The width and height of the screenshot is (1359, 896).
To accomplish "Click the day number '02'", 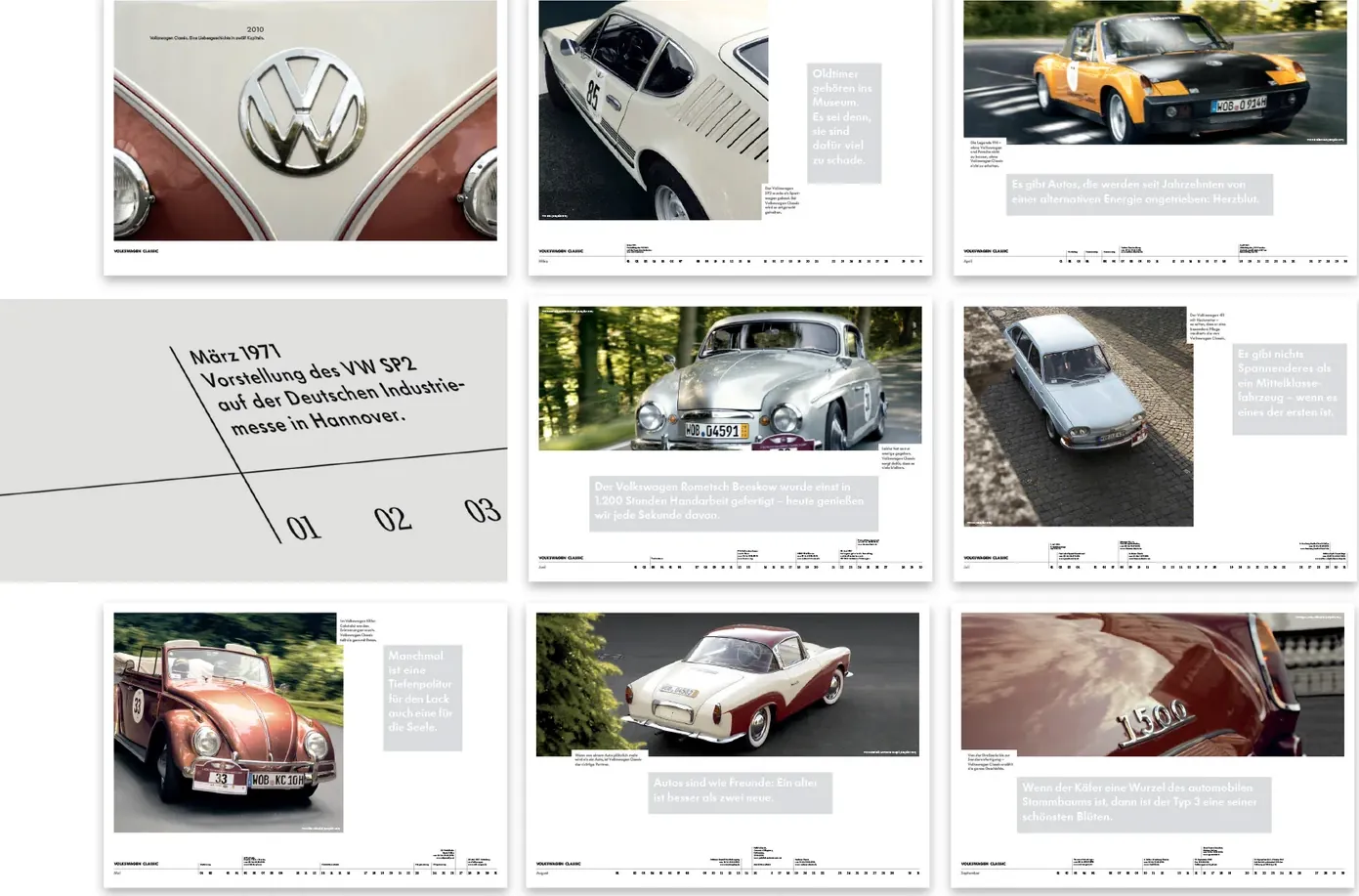I will click(393, 518).
